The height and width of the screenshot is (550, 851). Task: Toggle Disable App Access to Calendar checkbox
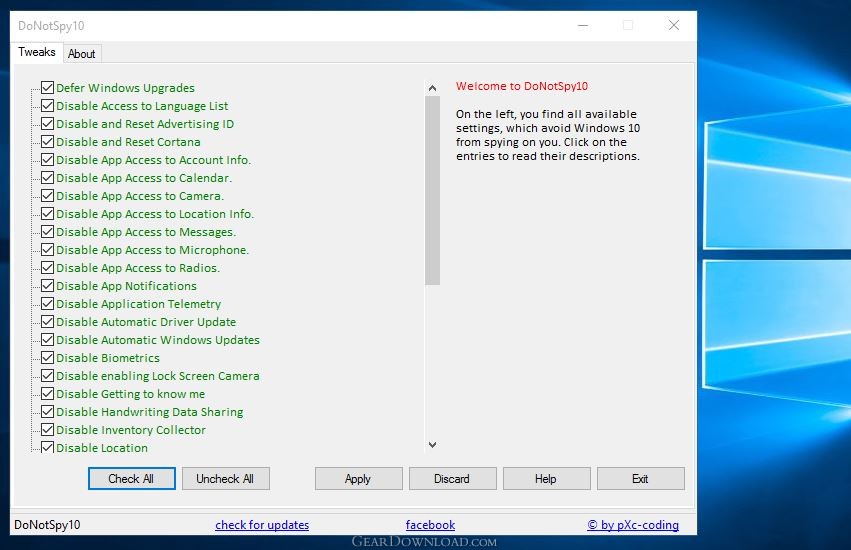click(x=48, y=177)
